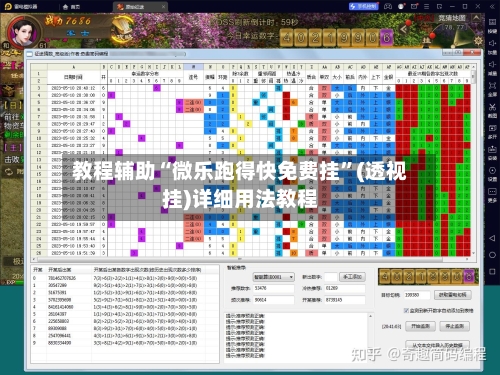500x375 pixels.
Task: Click the table's vertical scrollbar thumb
Action: click(x=473, y=77)
